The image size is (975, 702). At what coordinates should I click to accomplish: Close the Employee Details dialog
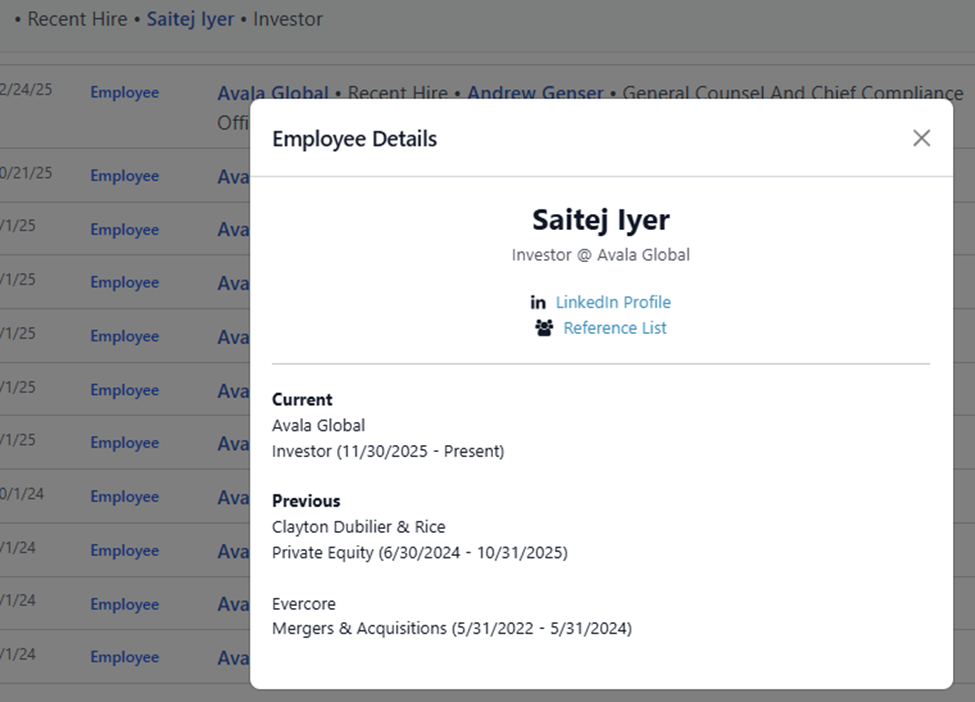tap(922, 138)
